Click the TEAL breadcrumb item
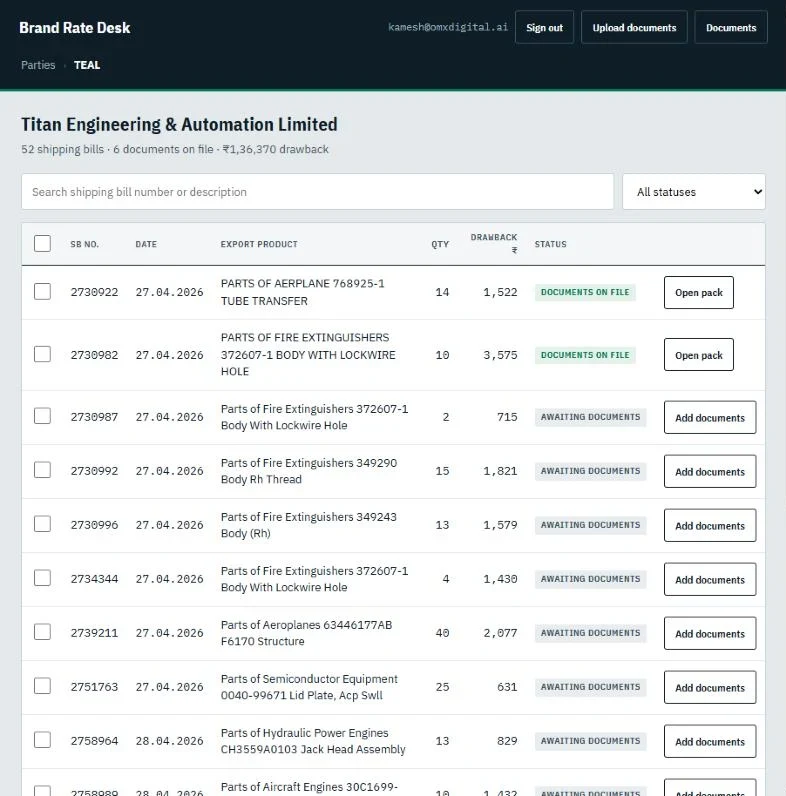Screen dimensions: 786x796 click(x=87, y=65)
